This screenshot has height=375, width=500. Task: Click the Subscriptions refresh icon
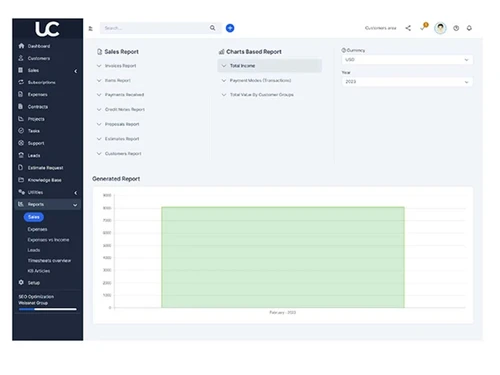(x=21, y=82)
